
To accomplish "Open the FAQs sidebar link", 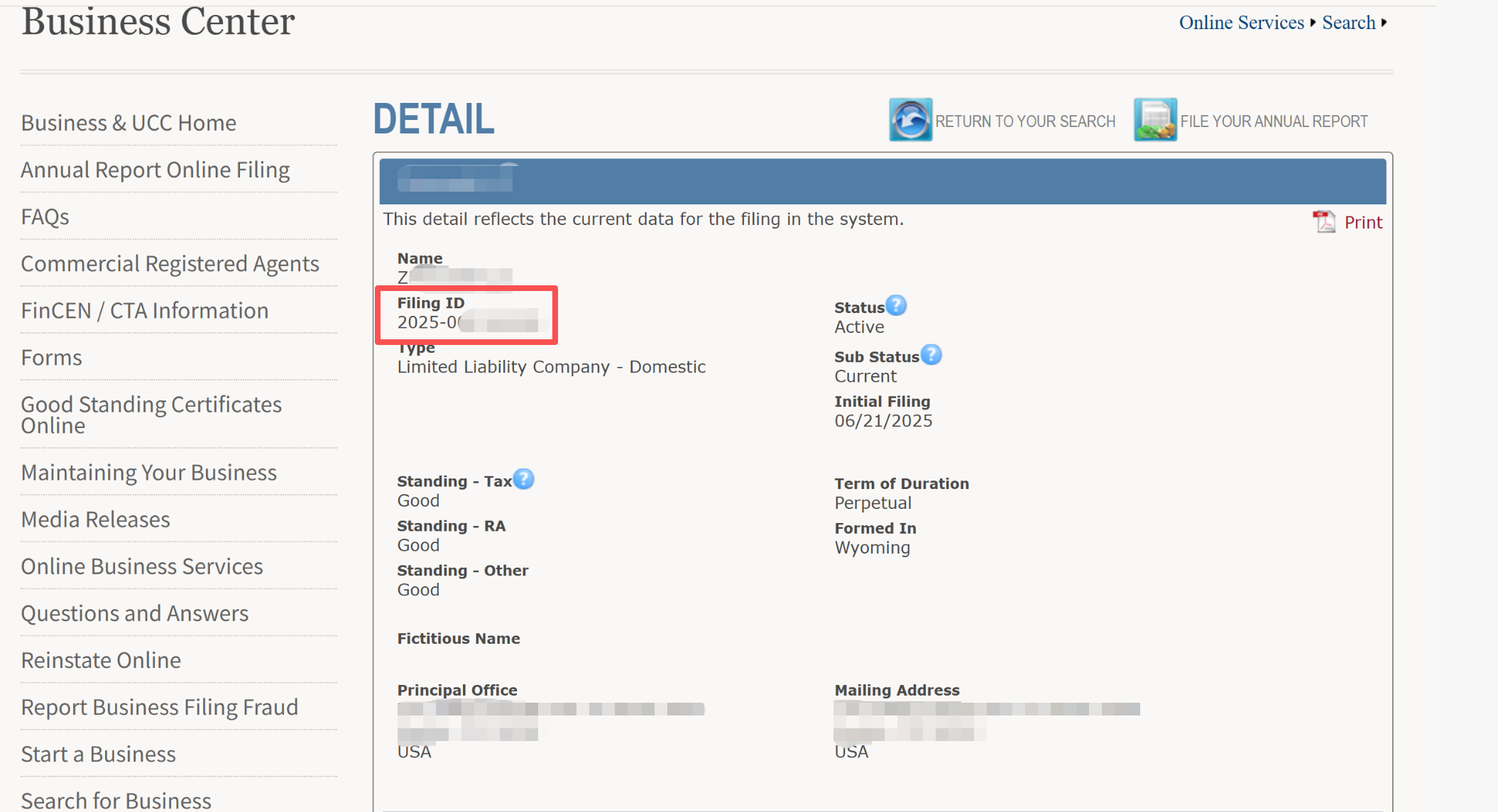I will coord(45,216).
